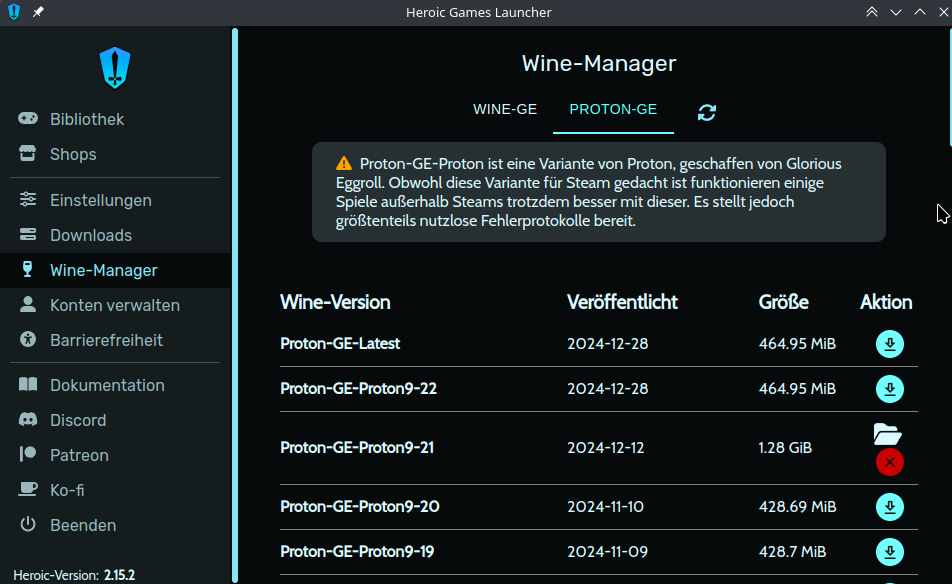Click the 2024-12-12 release date
Image resolution: width=952 pixels, height=584 pixels.
605,448
